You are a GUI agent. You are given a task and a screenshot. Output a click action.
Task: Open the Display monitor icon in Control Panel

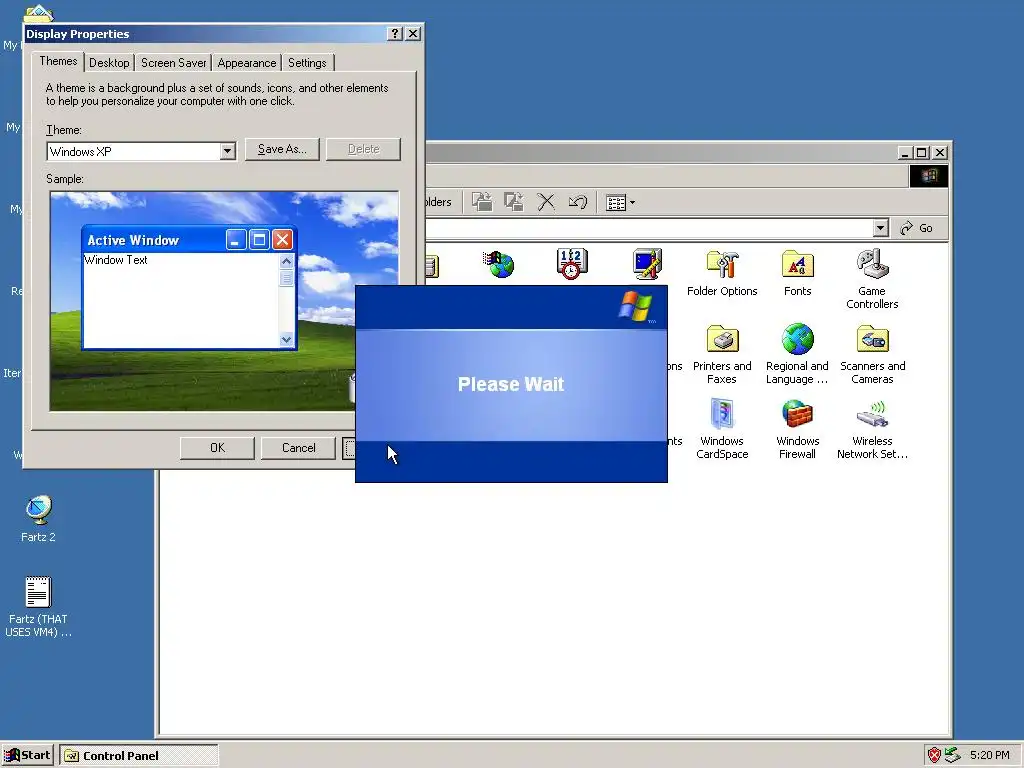click(x=647, y=264)
